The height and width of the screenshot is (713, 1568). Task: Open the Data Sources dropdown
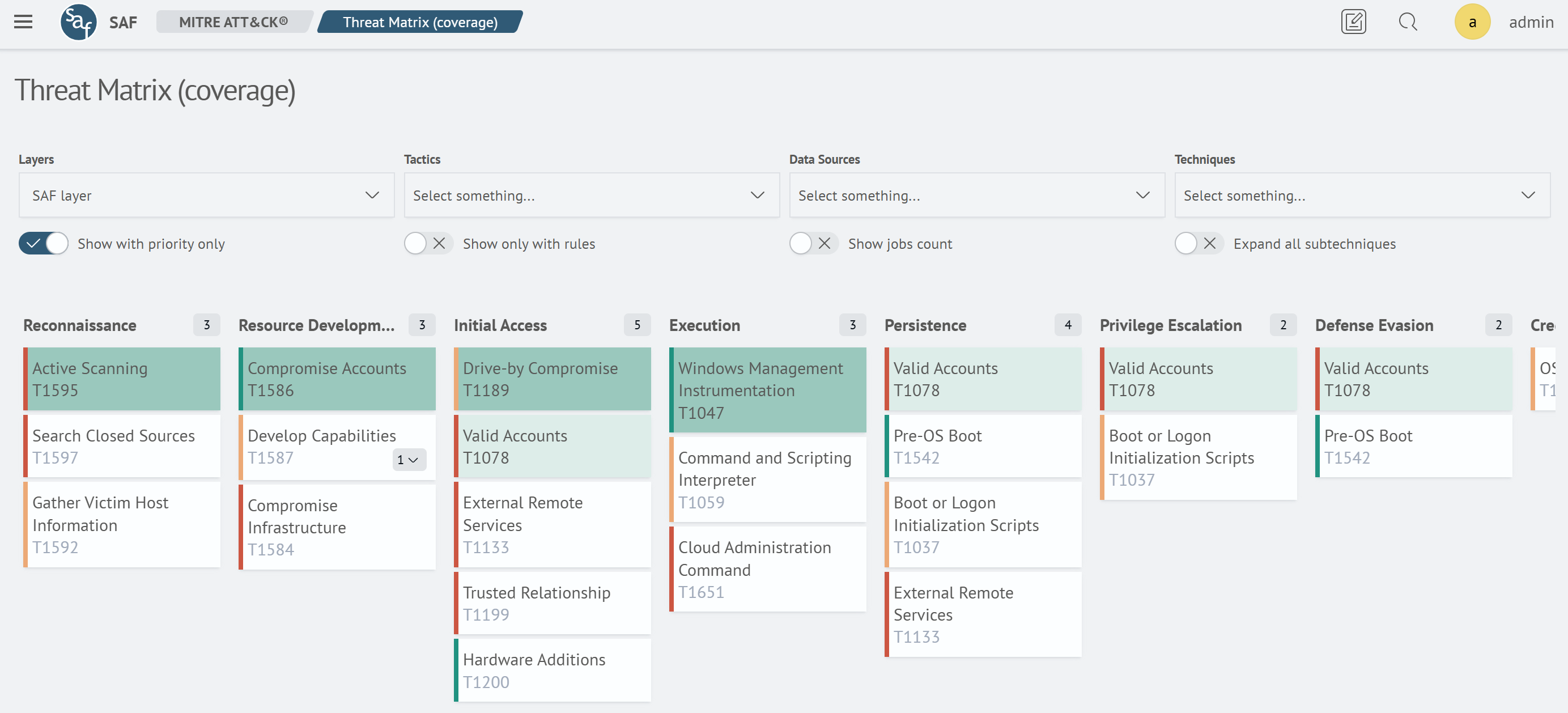(976, 196)
